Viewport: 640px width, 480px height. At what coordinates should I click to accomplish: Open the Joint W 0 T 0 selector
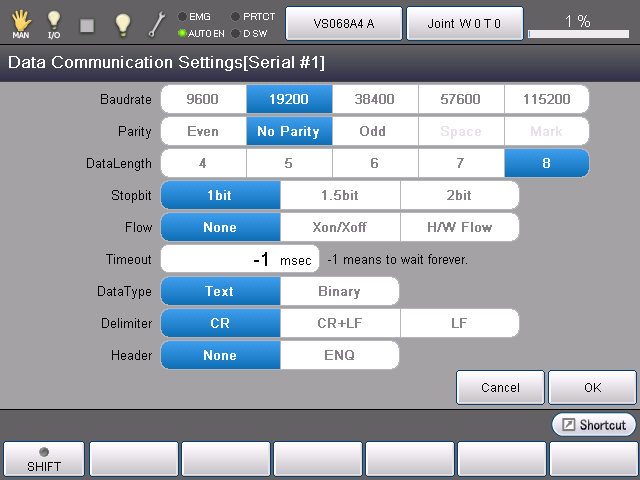click(463, 23)
